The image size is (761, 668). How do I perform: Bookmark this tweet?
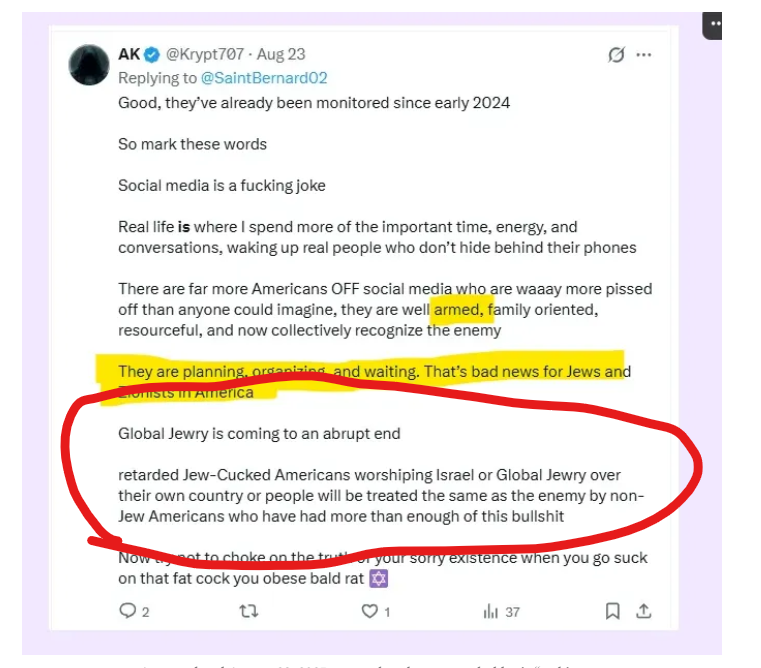(x=612, y=611)
